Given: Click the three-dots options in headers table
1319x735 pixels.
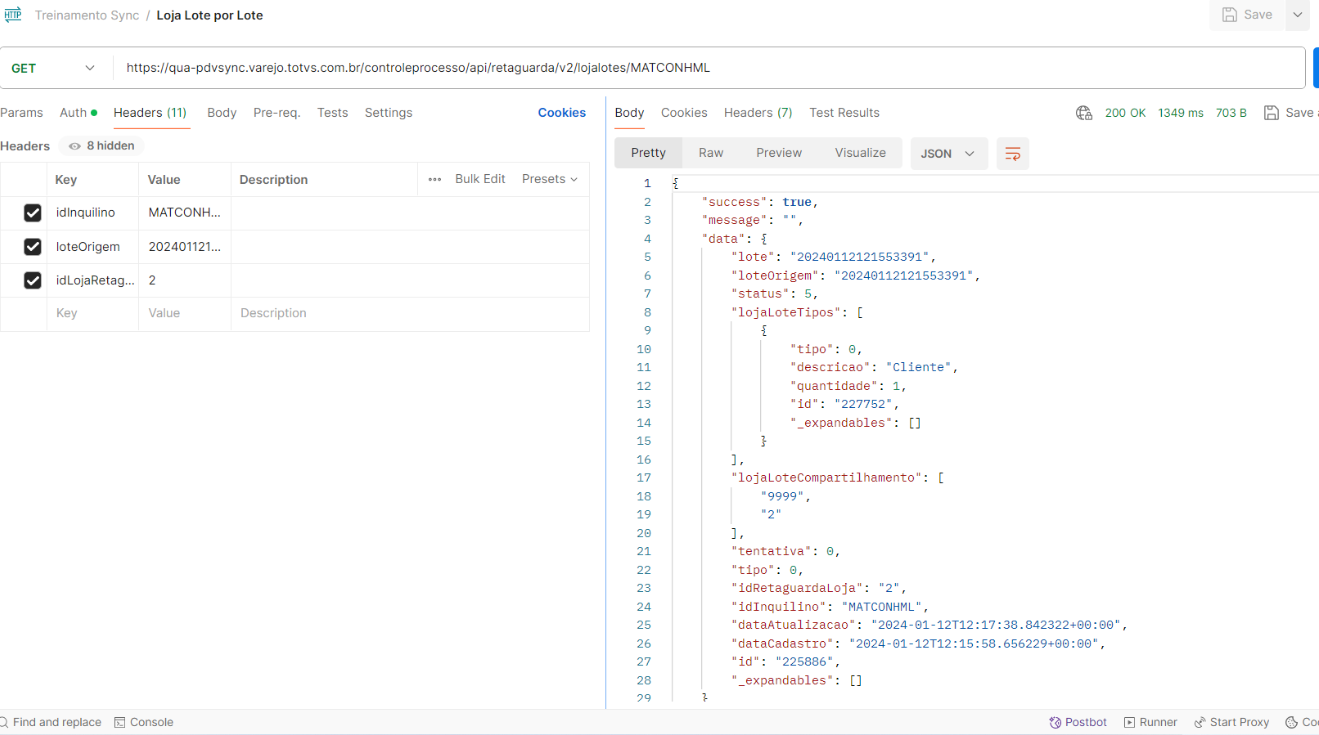Looking at the screenshot, I should click(x=434, y=179).
